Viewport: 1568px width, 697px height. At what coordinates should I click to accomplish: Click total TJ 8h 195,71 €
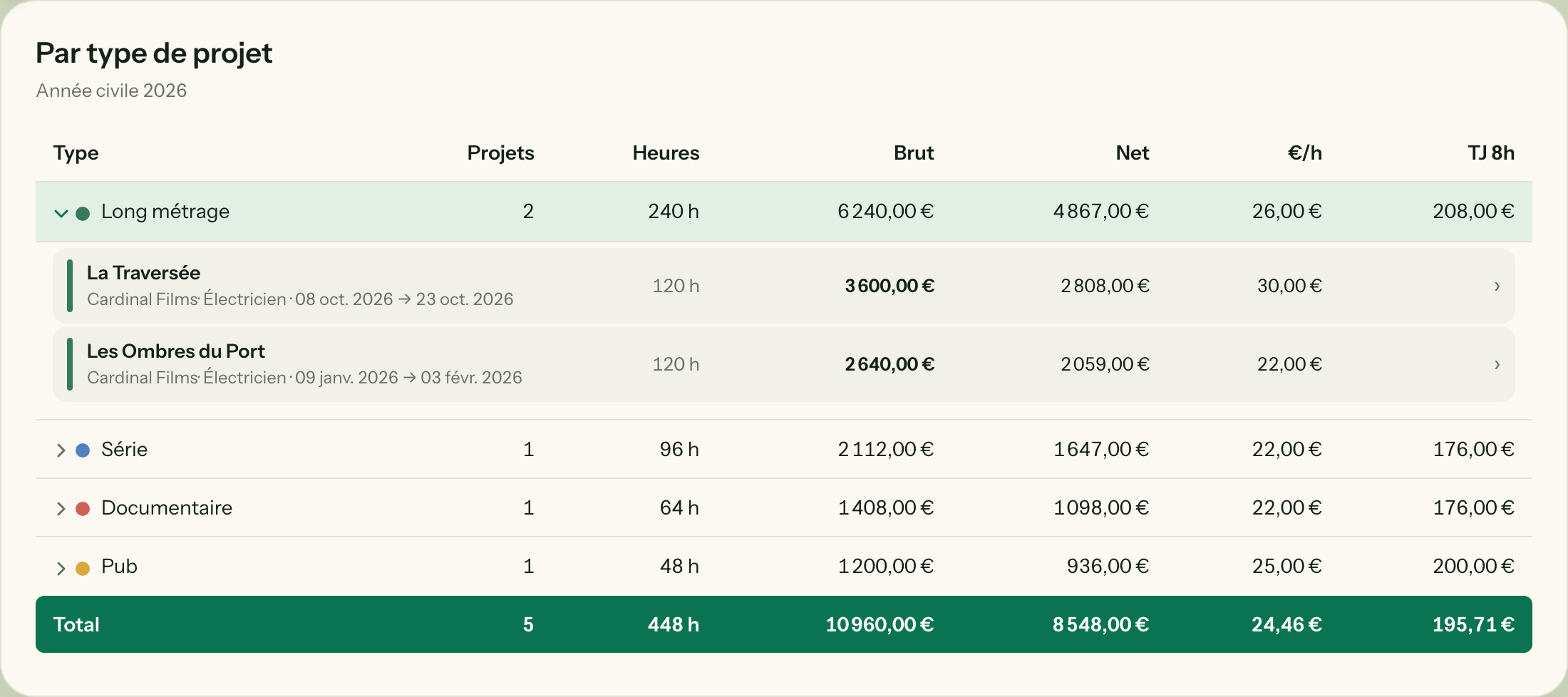click(1474, 624)
